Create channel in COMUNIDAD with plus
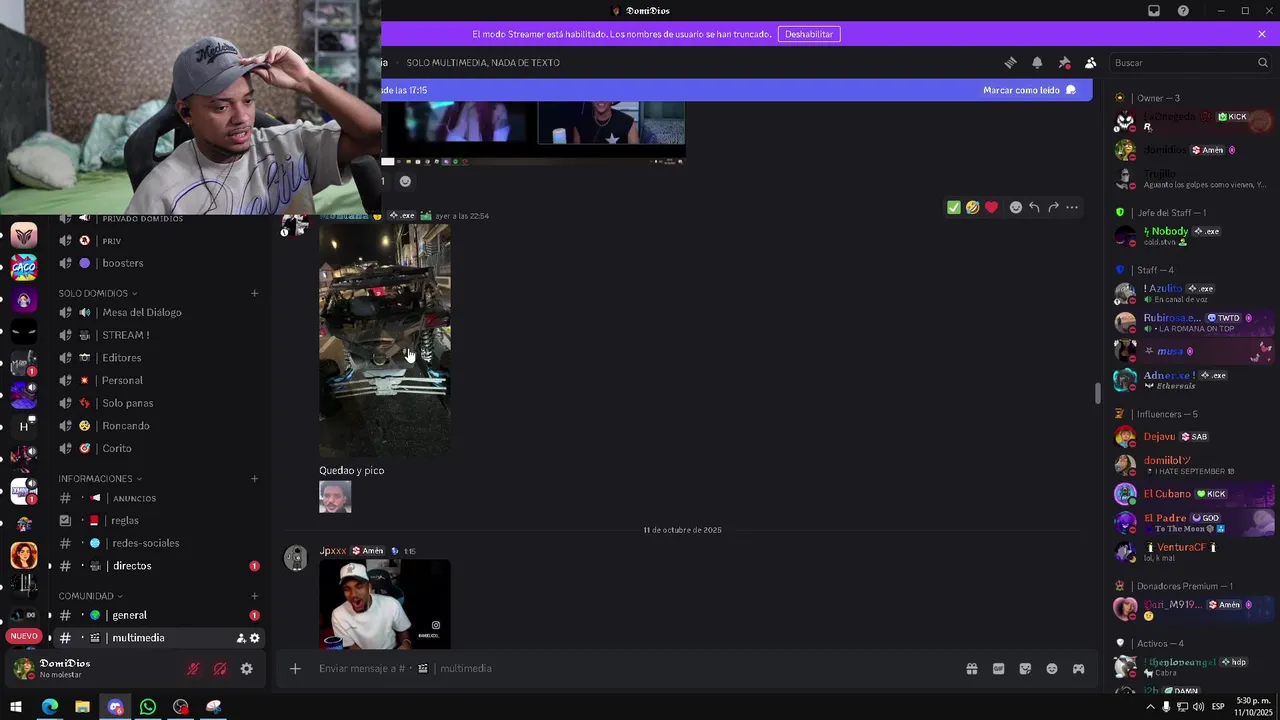Image resolution: width=1280 pixels, height=720 pixels. (254, 596)
